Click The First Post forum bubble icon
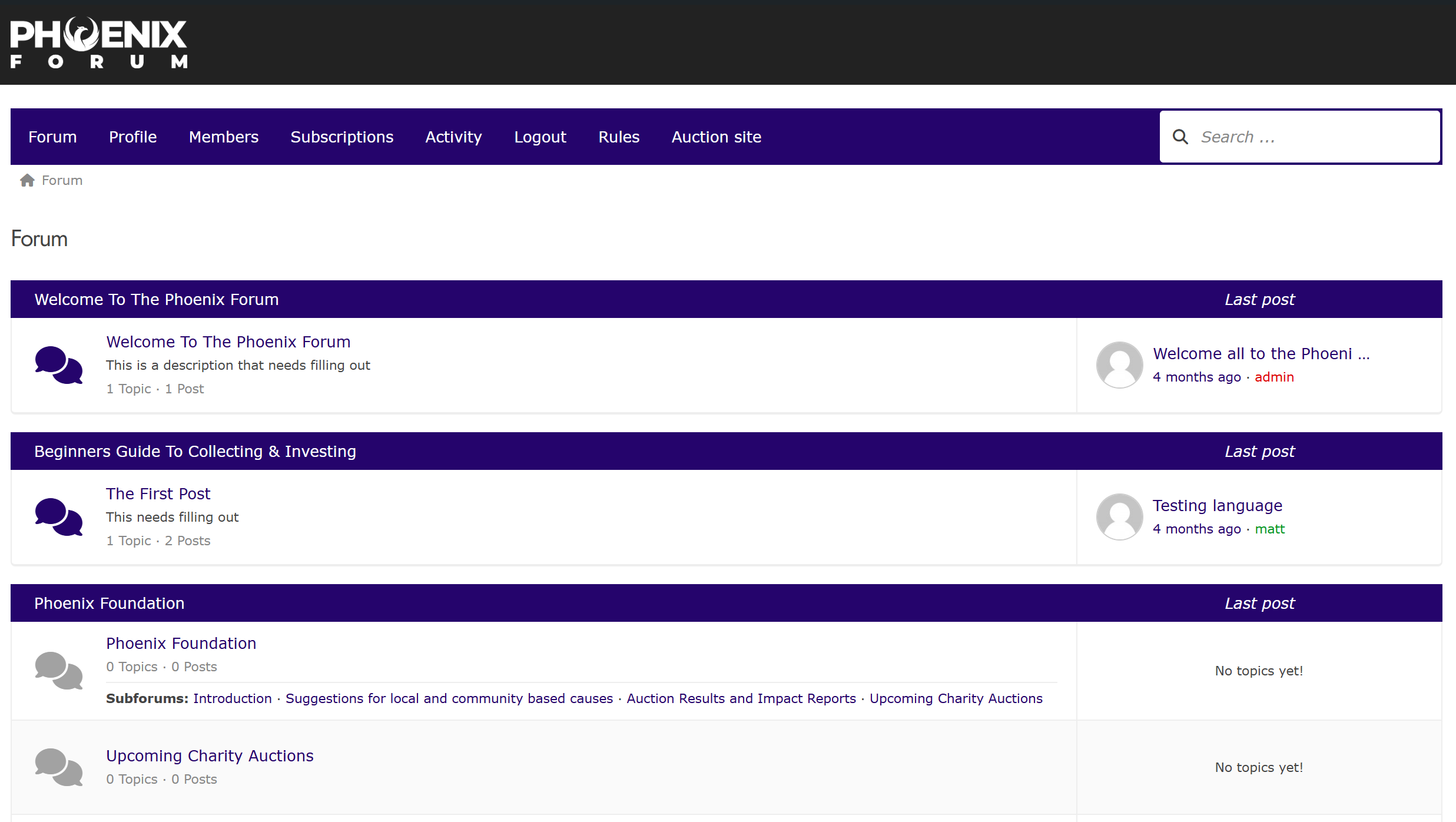 pyautogui.click(x=58, y=517)
